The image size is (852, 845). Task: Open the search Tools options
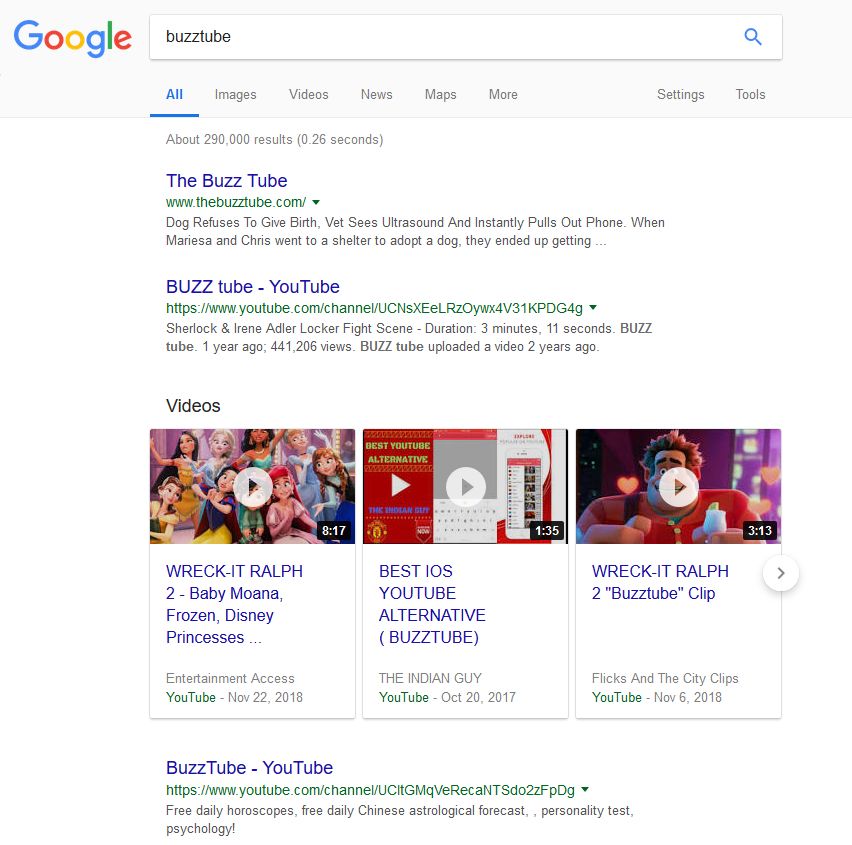(750, 95)
